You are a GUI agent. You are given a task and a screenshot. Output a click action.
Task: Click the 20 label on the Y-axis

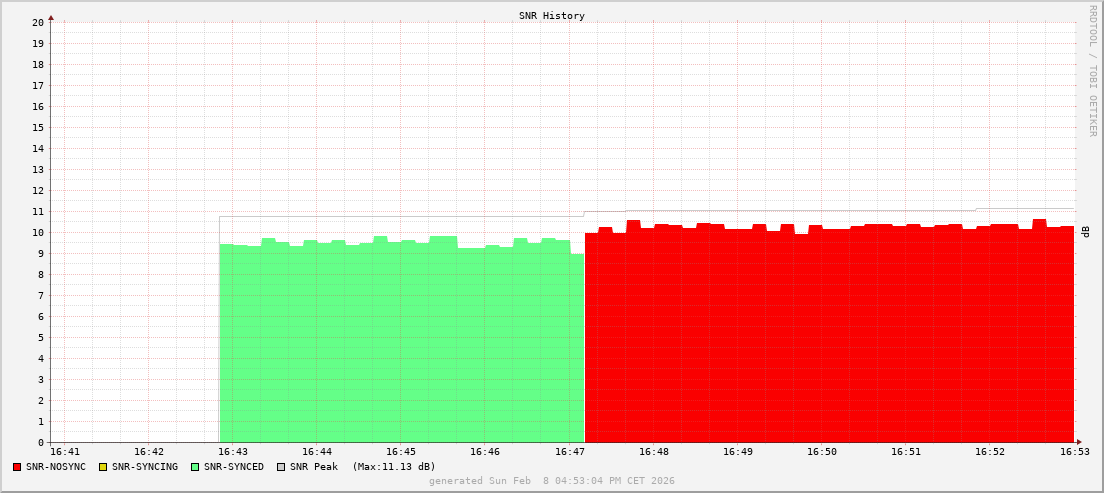[x=38, y=22]
